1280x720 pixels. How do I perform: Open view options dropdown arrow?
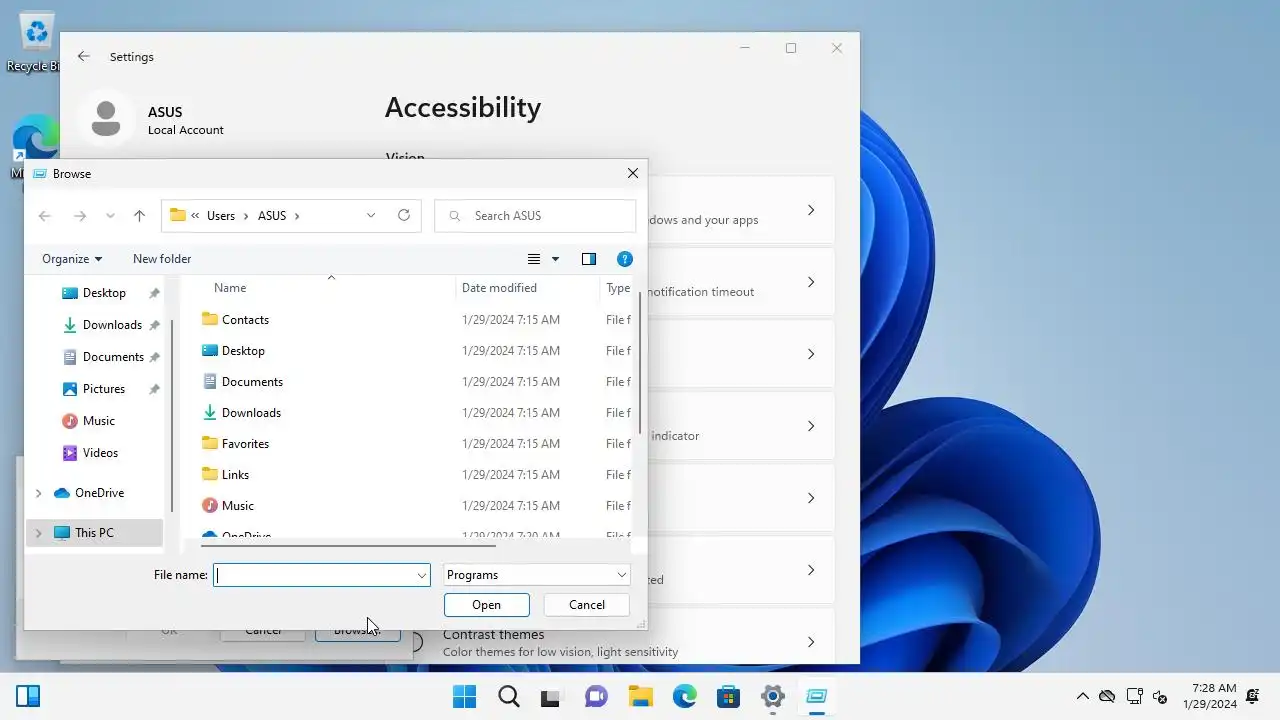tap(556, 259)
